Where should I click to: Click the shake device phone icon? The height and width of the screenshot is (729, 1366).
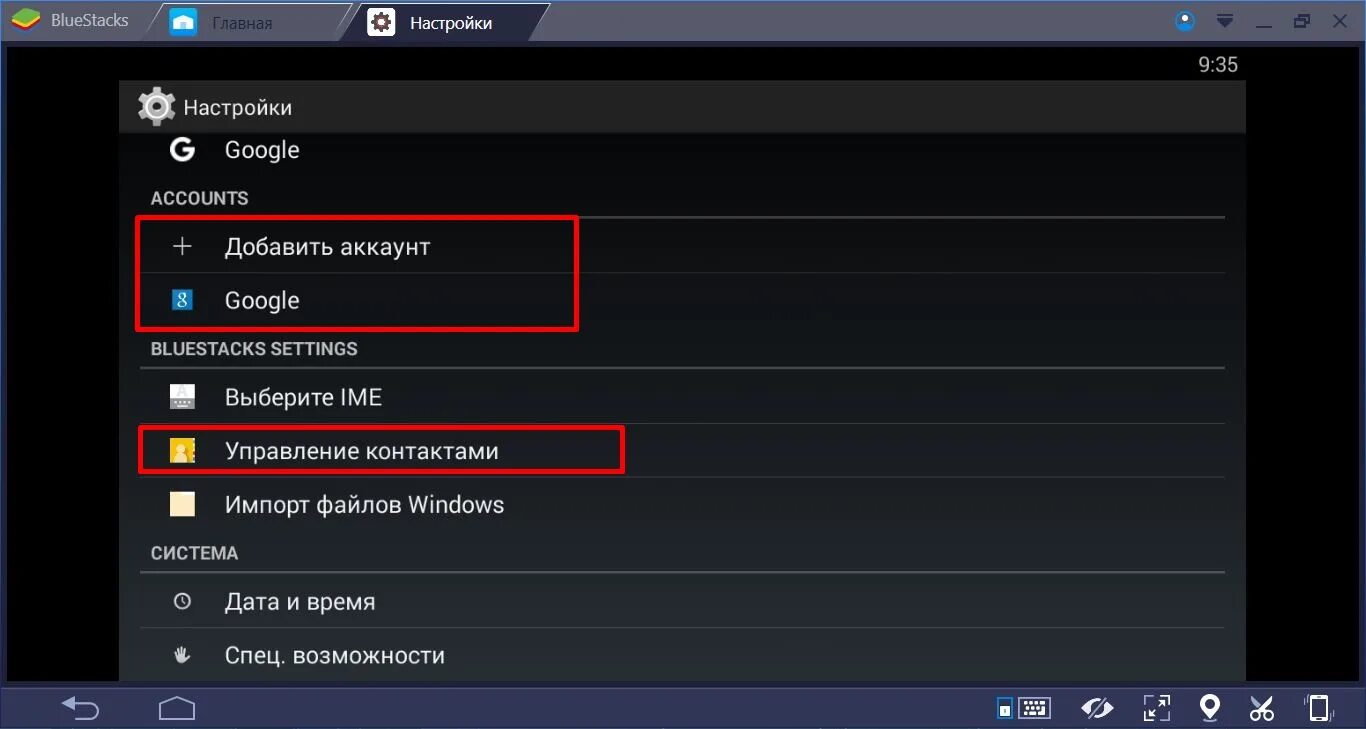[1319, 709]
